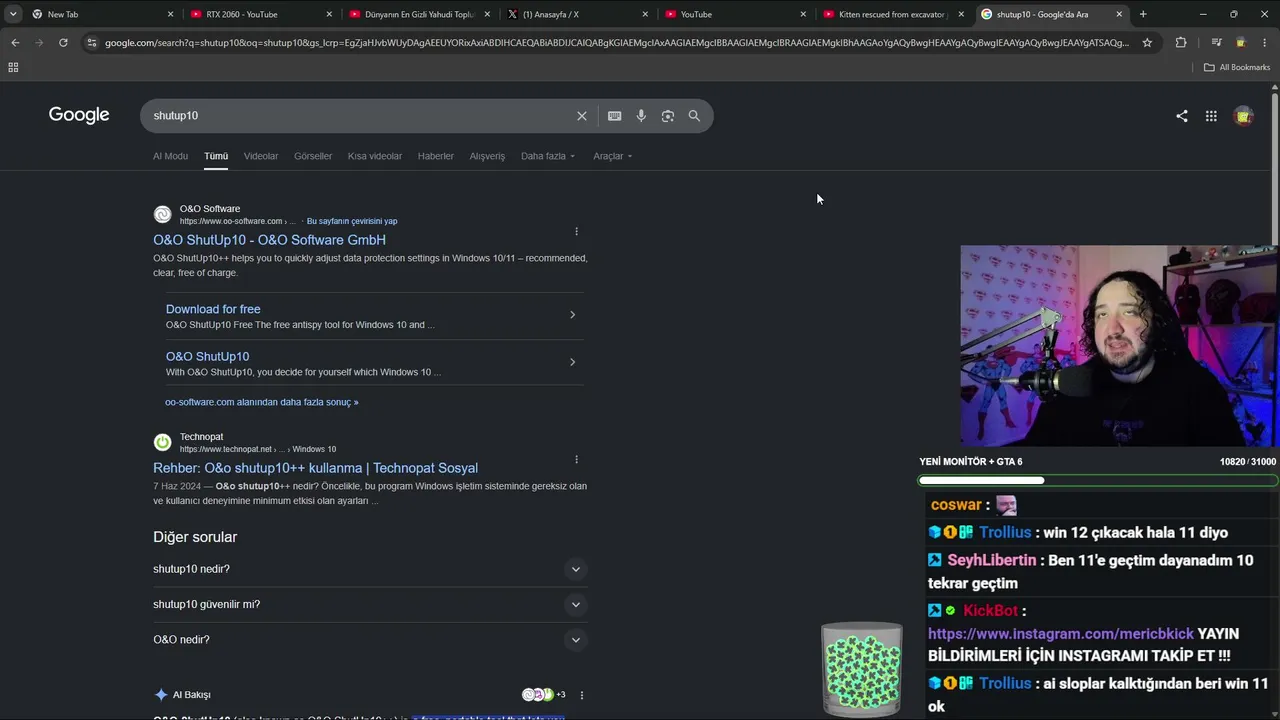Select the Görseller search filter
1280x720 pixels.
point(313,156)
